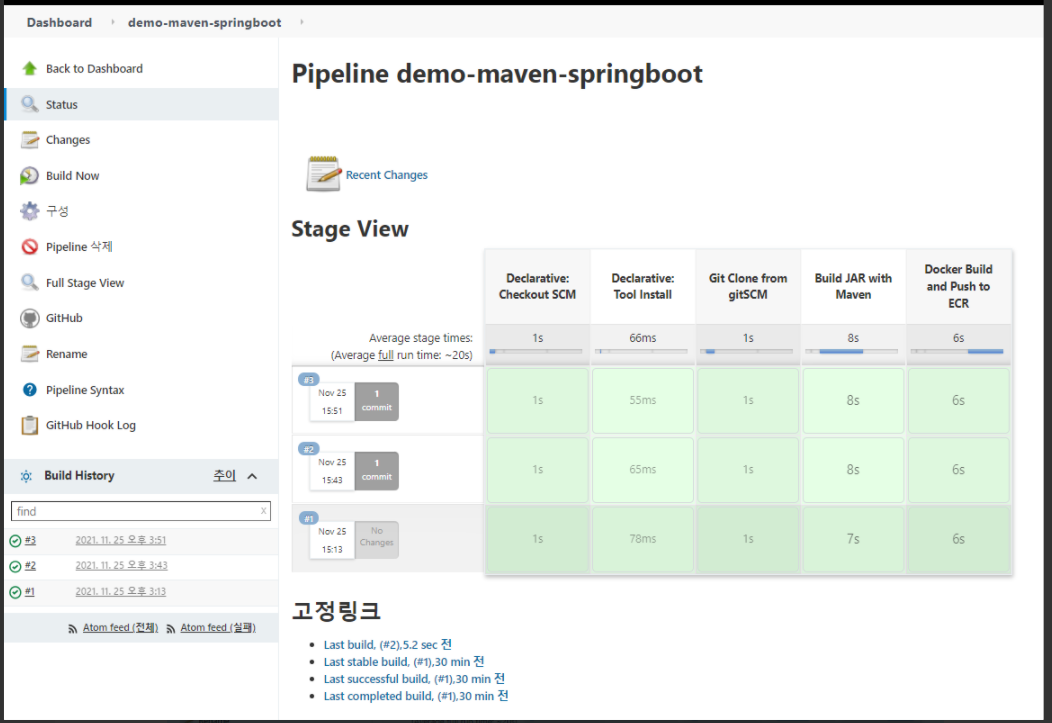Click the #1 badge in Stage View
The image size is (1052, 723).
pyautogui.click(x=309, y=518)
